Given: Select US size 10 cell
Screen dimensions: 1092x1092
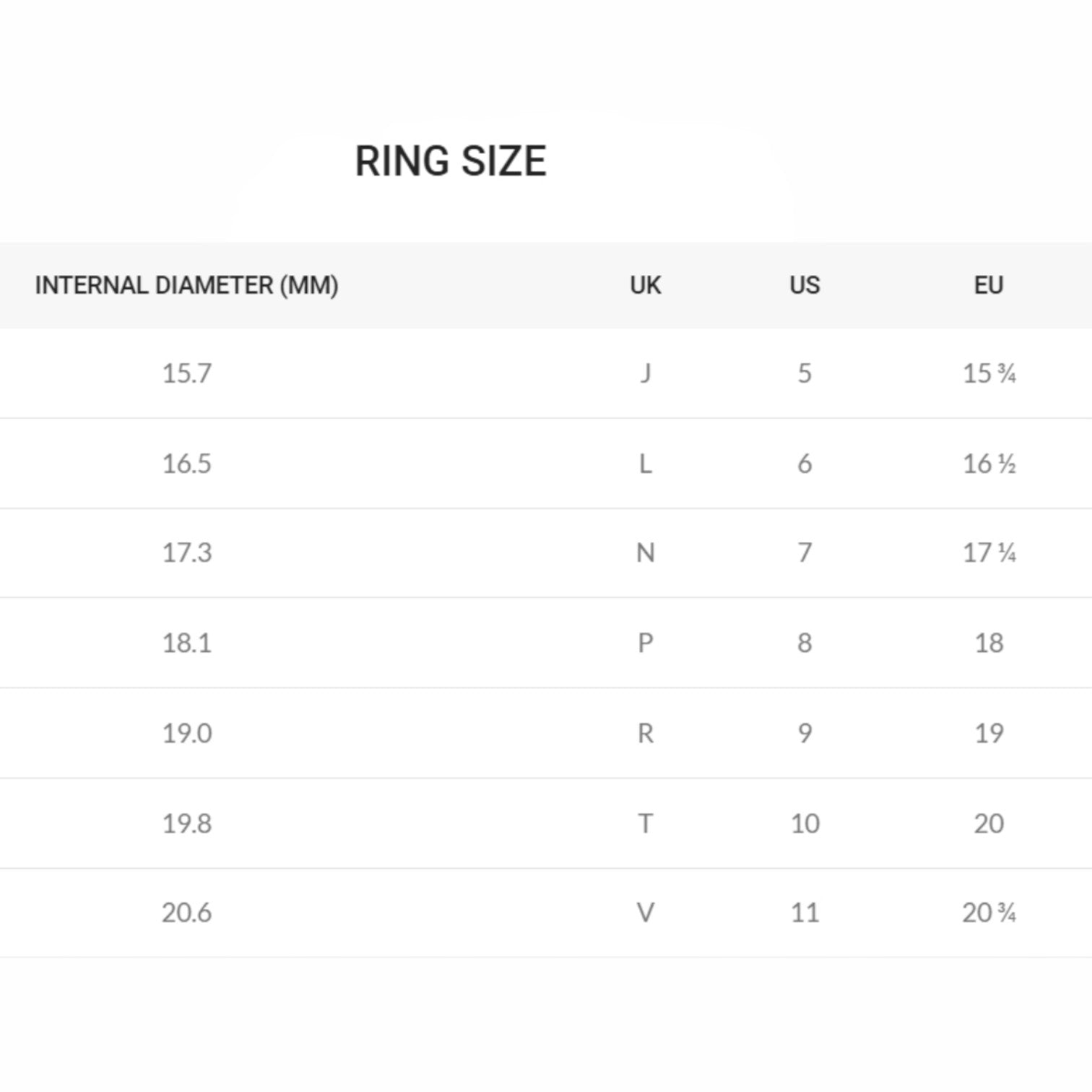Looking at the screenshot, I should (x=805, y=823).
